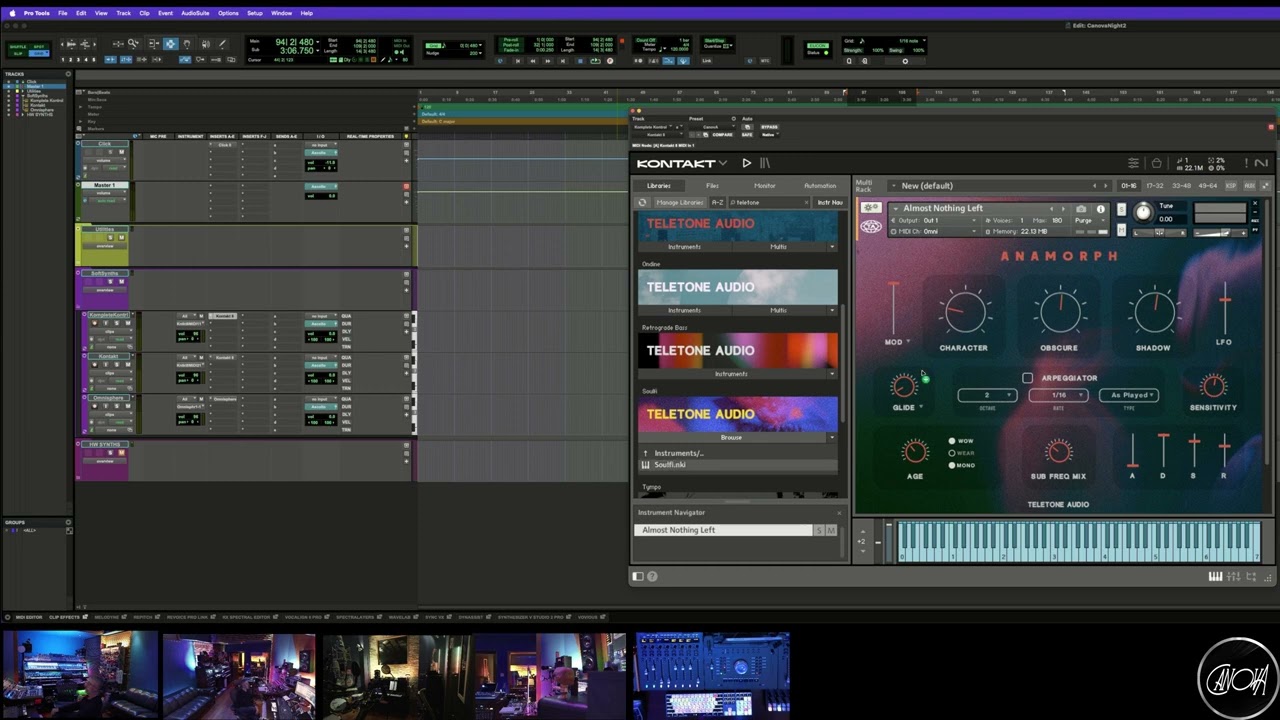Viewport: 1280px width, 720px height.
Task: Expand the Kontakt logo menu arrow
Action: 722,163
